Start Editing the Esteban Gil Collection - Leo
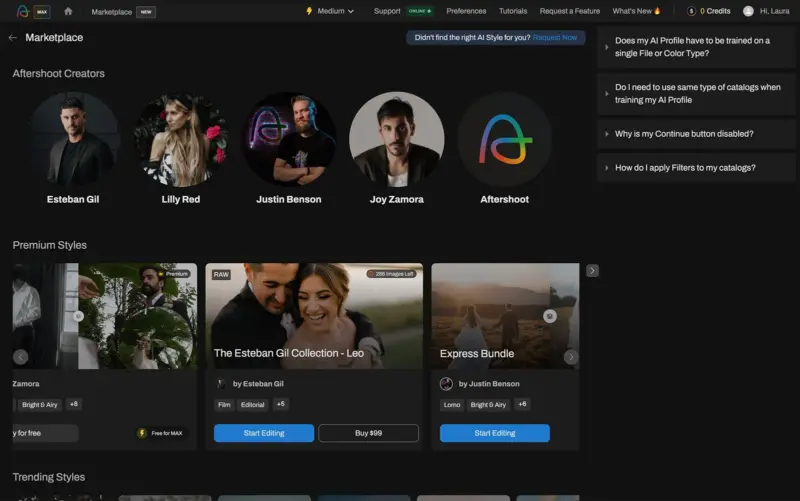Image resolution: width=800 pixels, height=501 pixels. click(x=263, y=433)
